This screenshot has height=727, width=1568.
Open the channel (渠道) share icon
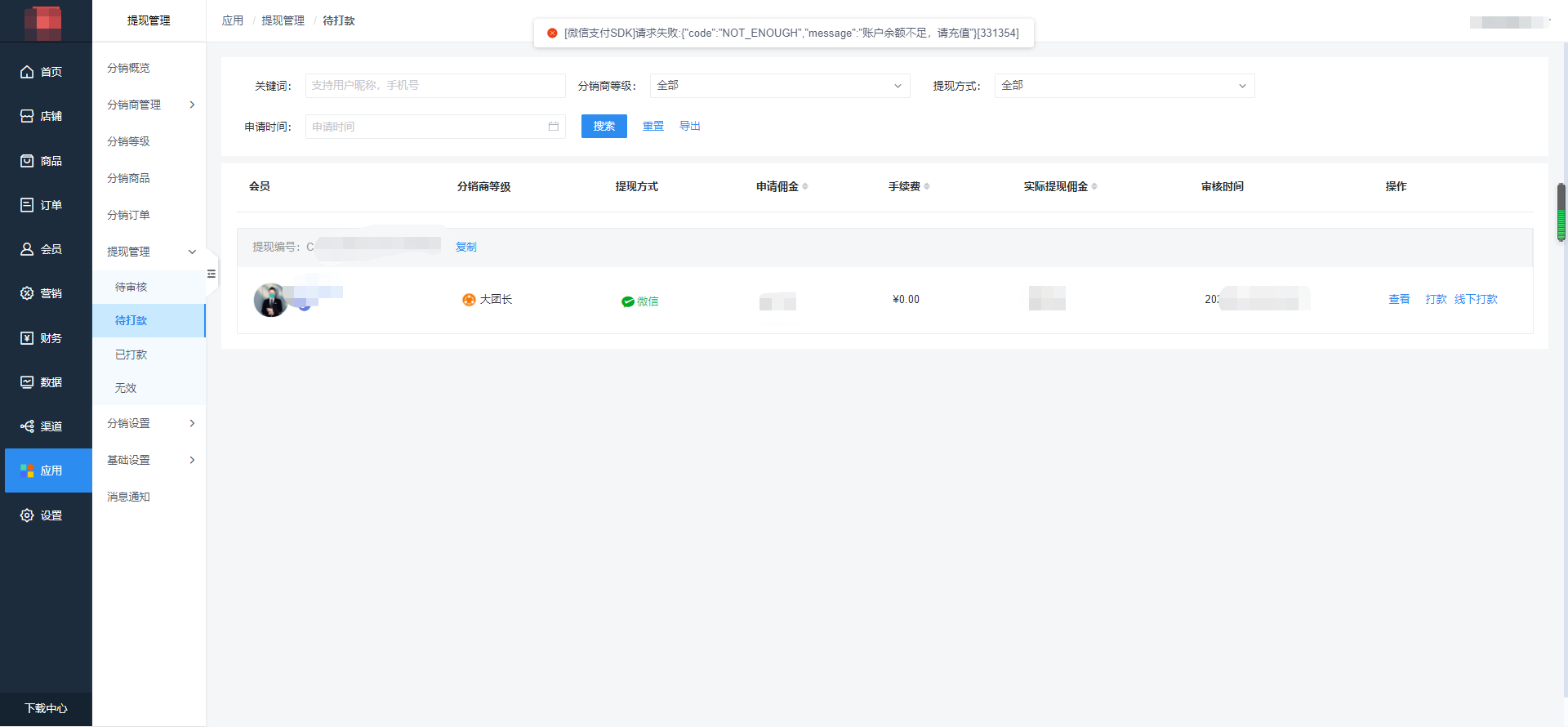pos(27,426)
